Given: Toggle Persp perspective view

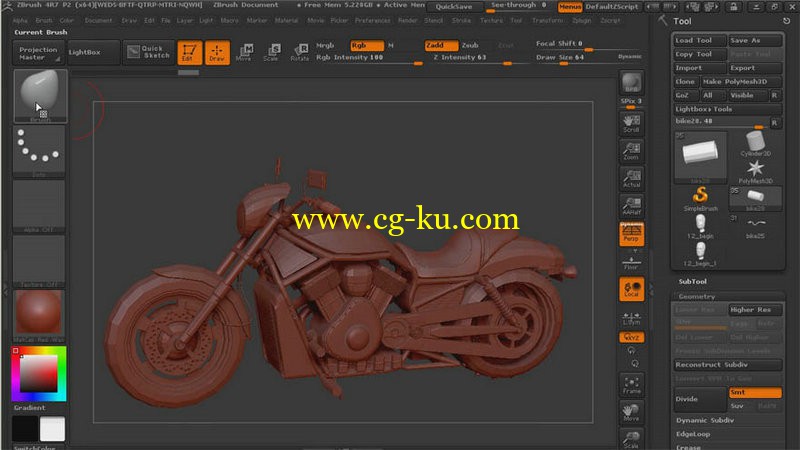Looking at the screenshot, I should 632,234.
